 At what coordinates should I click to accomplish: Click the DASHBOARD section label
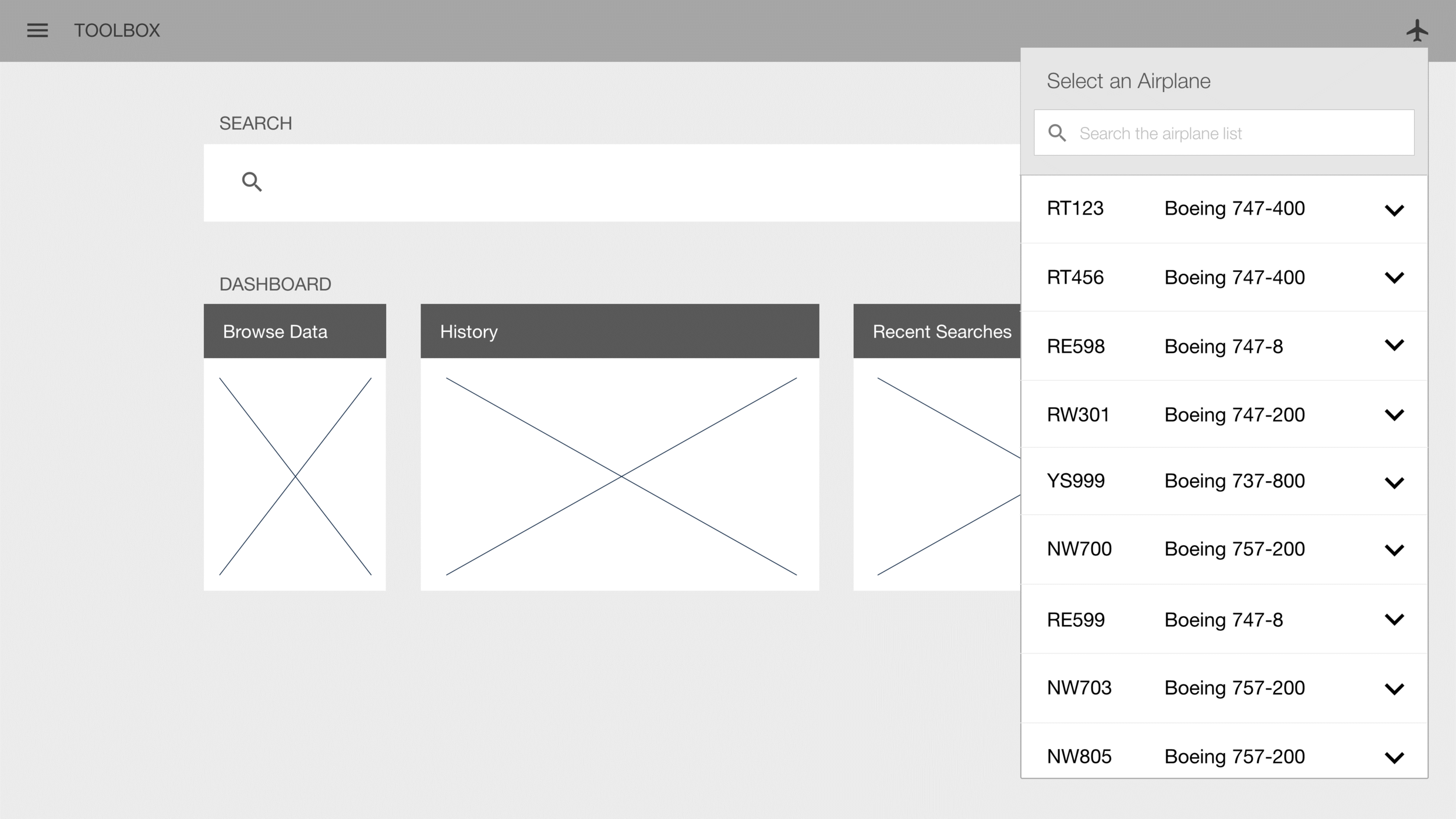pyautogui.click(x=275, y=284)
